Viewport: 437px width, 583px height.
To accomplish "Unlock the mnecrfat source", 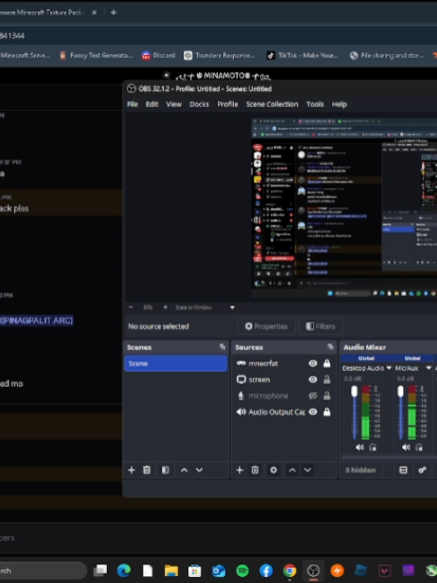I will pos(327,363).
